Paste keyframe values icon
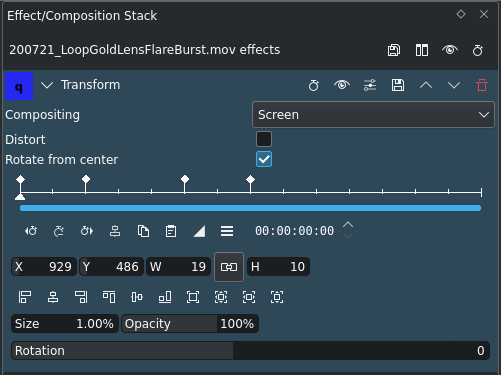 (x=171, y=231)
